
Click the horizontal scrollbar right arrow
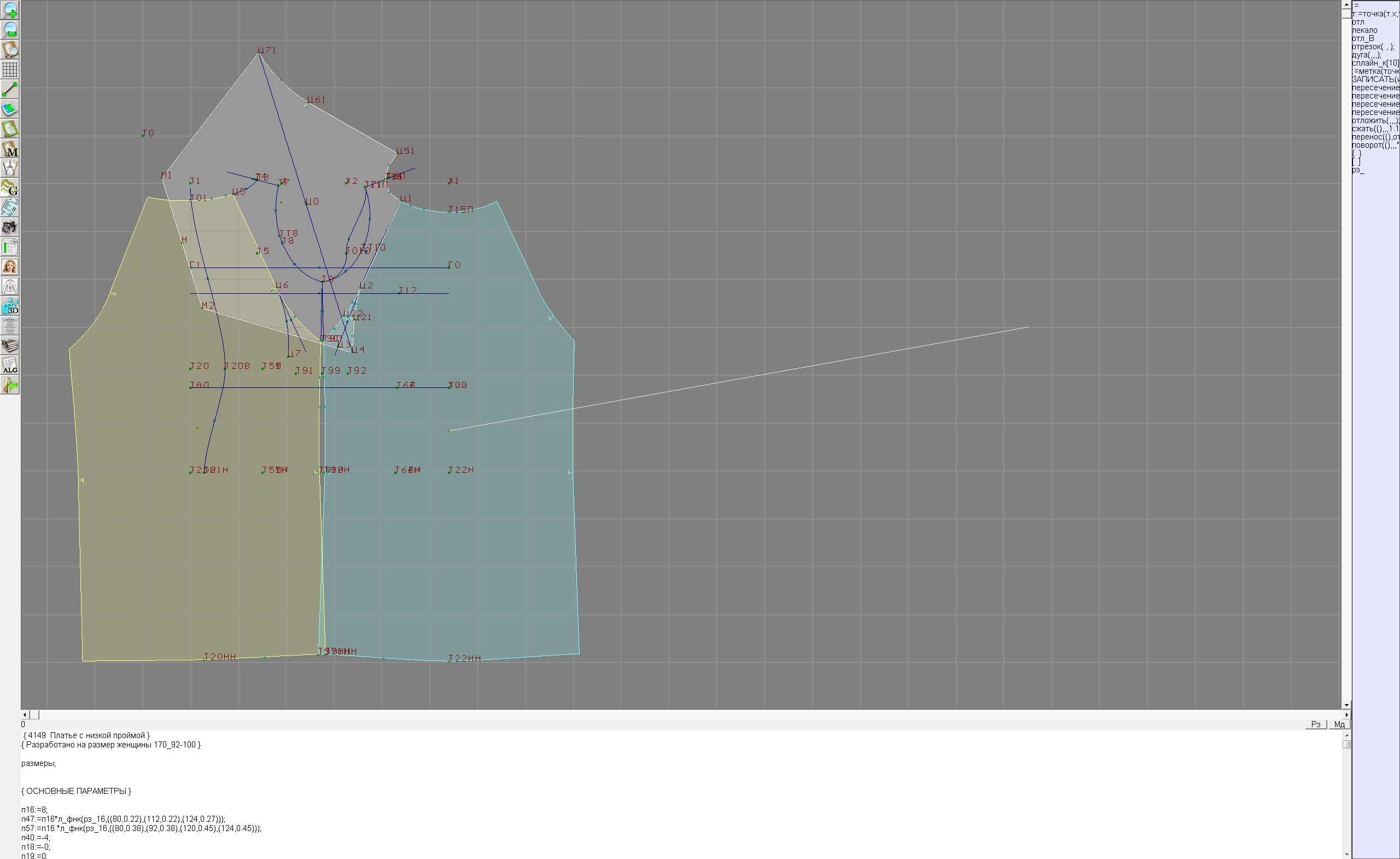tap(1346, 715)
